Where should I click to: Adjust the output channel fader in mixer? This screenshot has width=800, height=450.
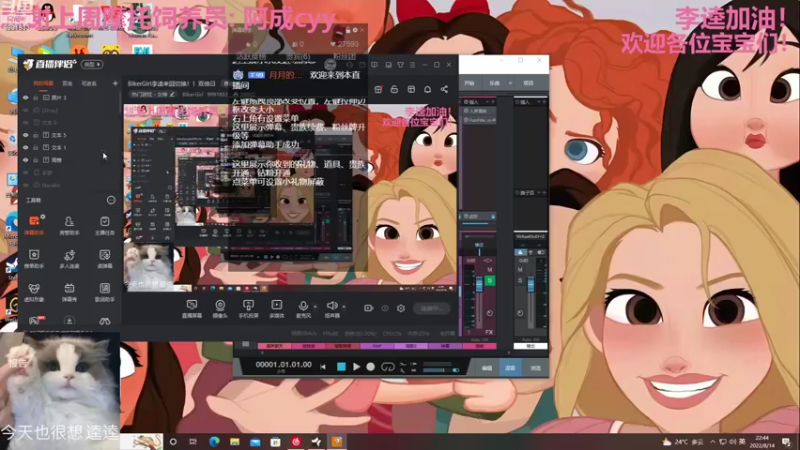531,284
